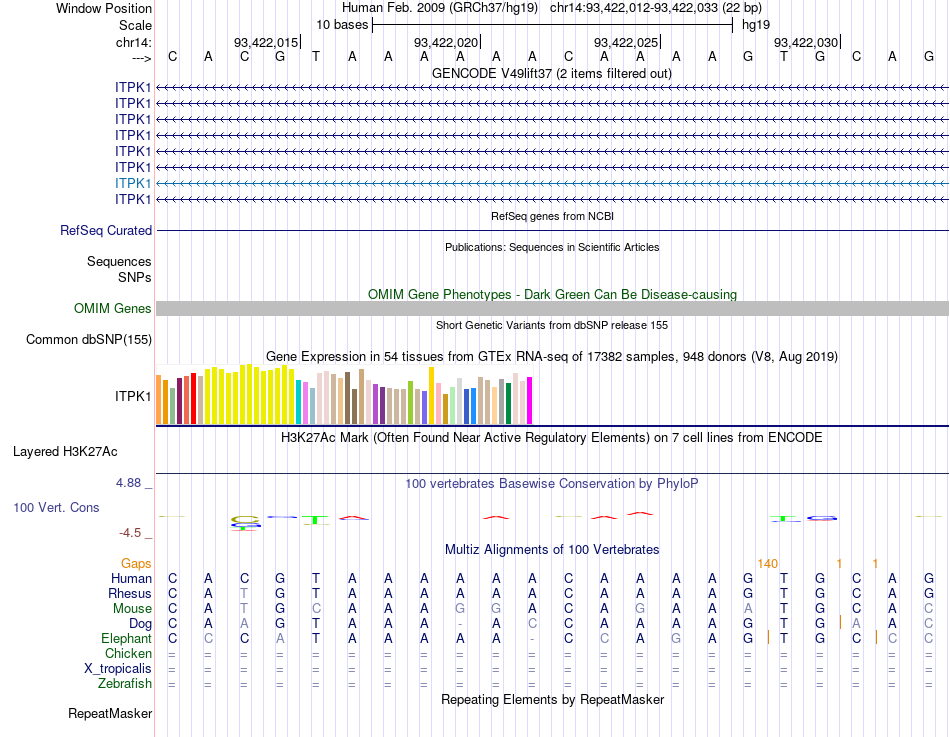The image size is (950, 737).
Task: Open RefSeq genes from NCBI track title
Action: pyautogui.click(x=552, y=216)
